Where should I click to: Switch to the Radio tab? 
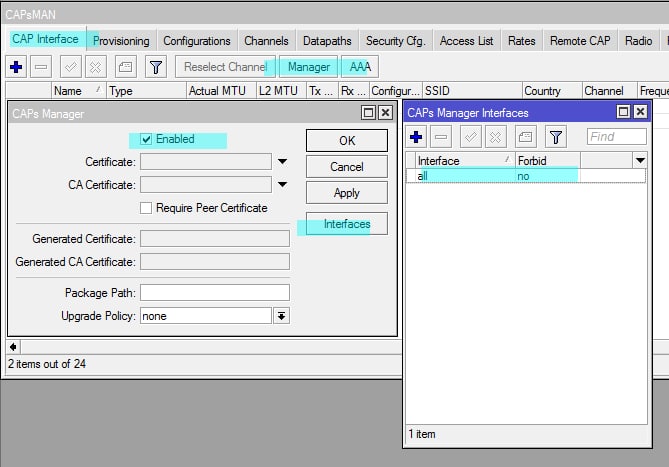(638, 41)
